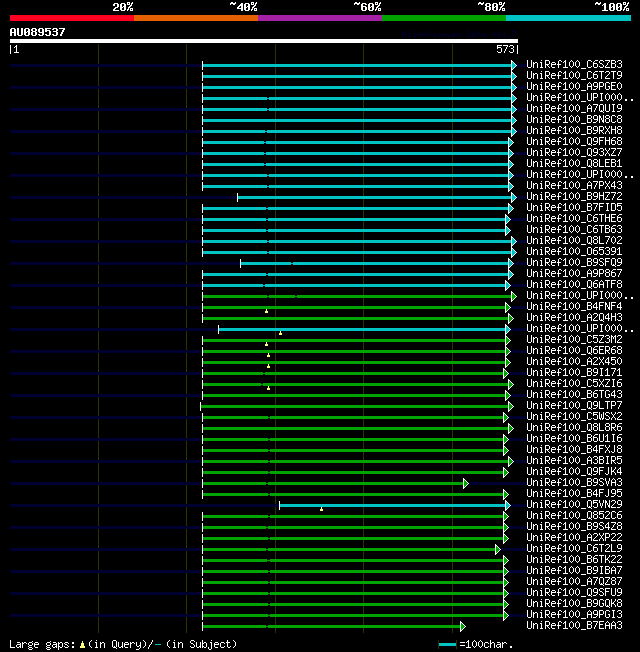Open hit UniRef100_A7QUI9
This screenshot has height=652, width=640.
pyautogui.click(x=574, y=109)
